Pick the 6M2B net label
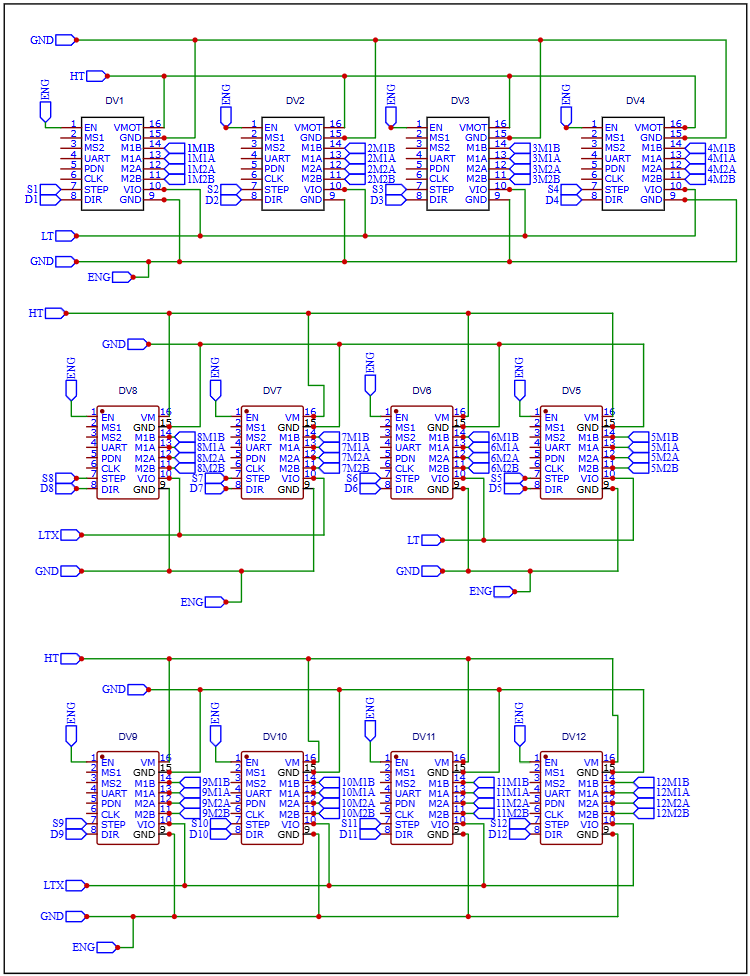750x976 pixels. coord(505,469)
